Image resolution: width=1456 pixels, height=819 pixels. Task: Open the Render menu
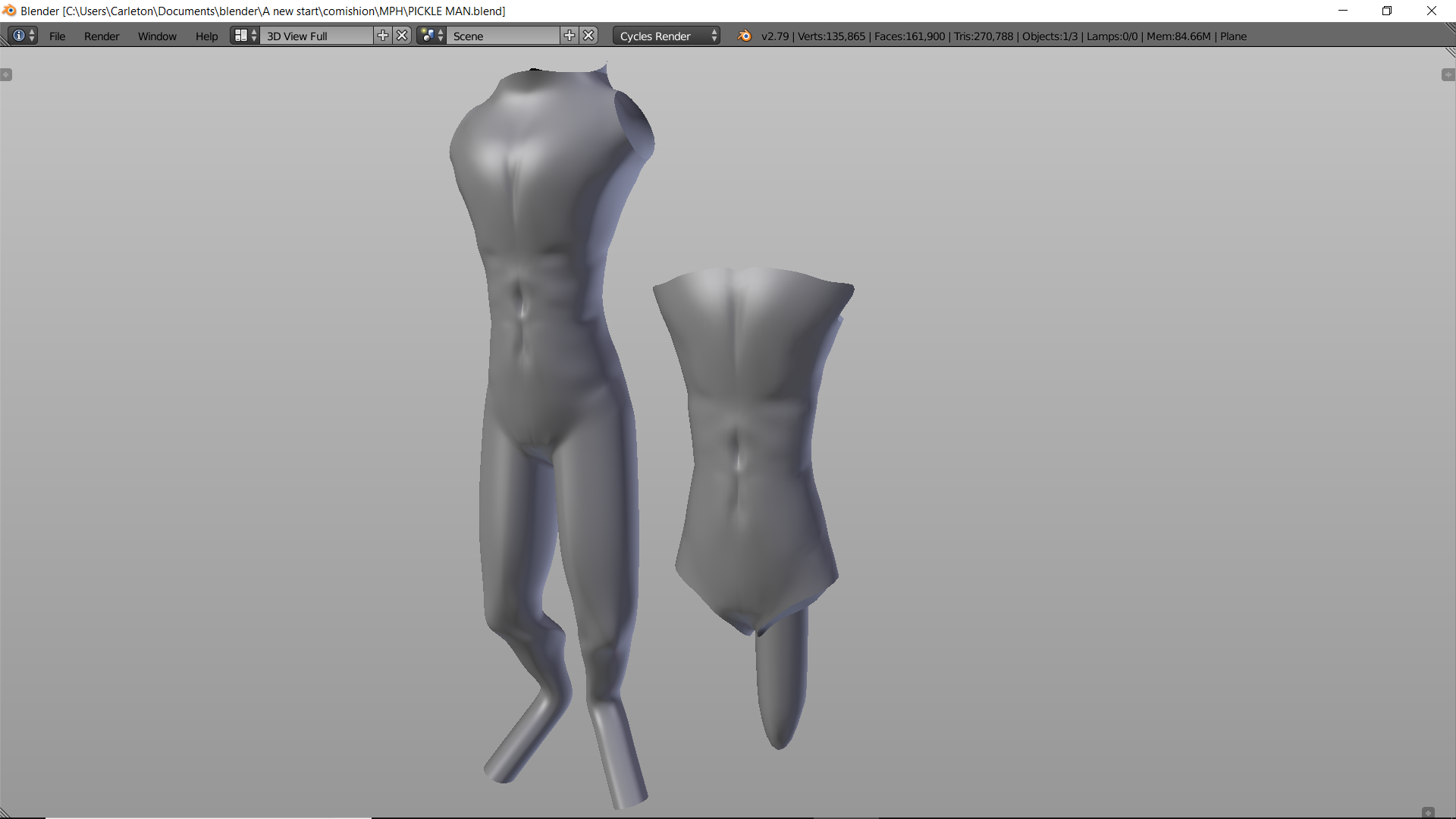click(x=102, y=36)
